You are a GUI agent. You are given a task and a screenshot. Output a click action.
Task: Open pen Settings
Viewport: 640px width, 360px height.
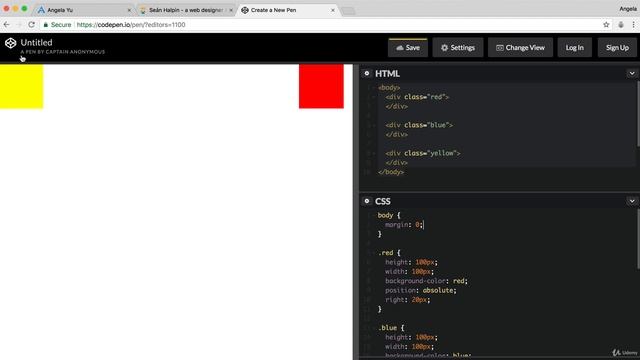[458, 48]
